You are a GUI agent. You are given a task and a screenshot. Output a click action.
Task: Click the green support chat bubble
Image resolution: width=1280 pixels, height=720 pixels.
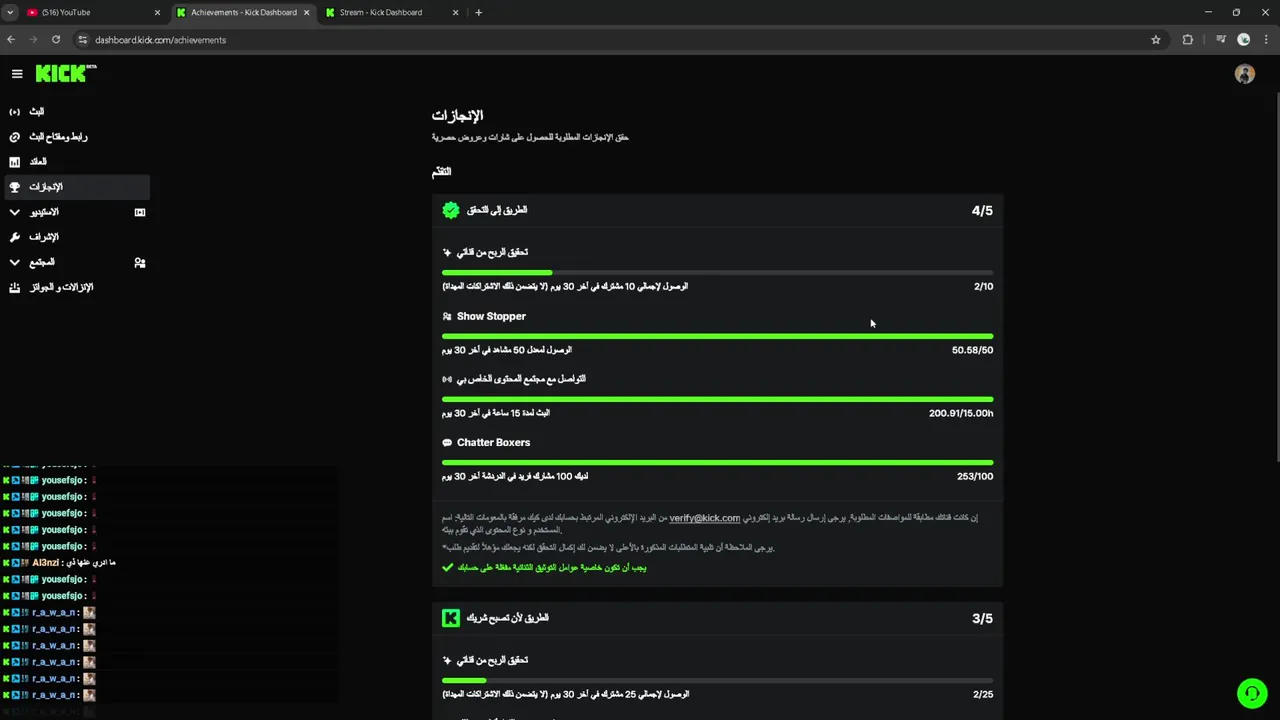click(x=1251, y=693)
